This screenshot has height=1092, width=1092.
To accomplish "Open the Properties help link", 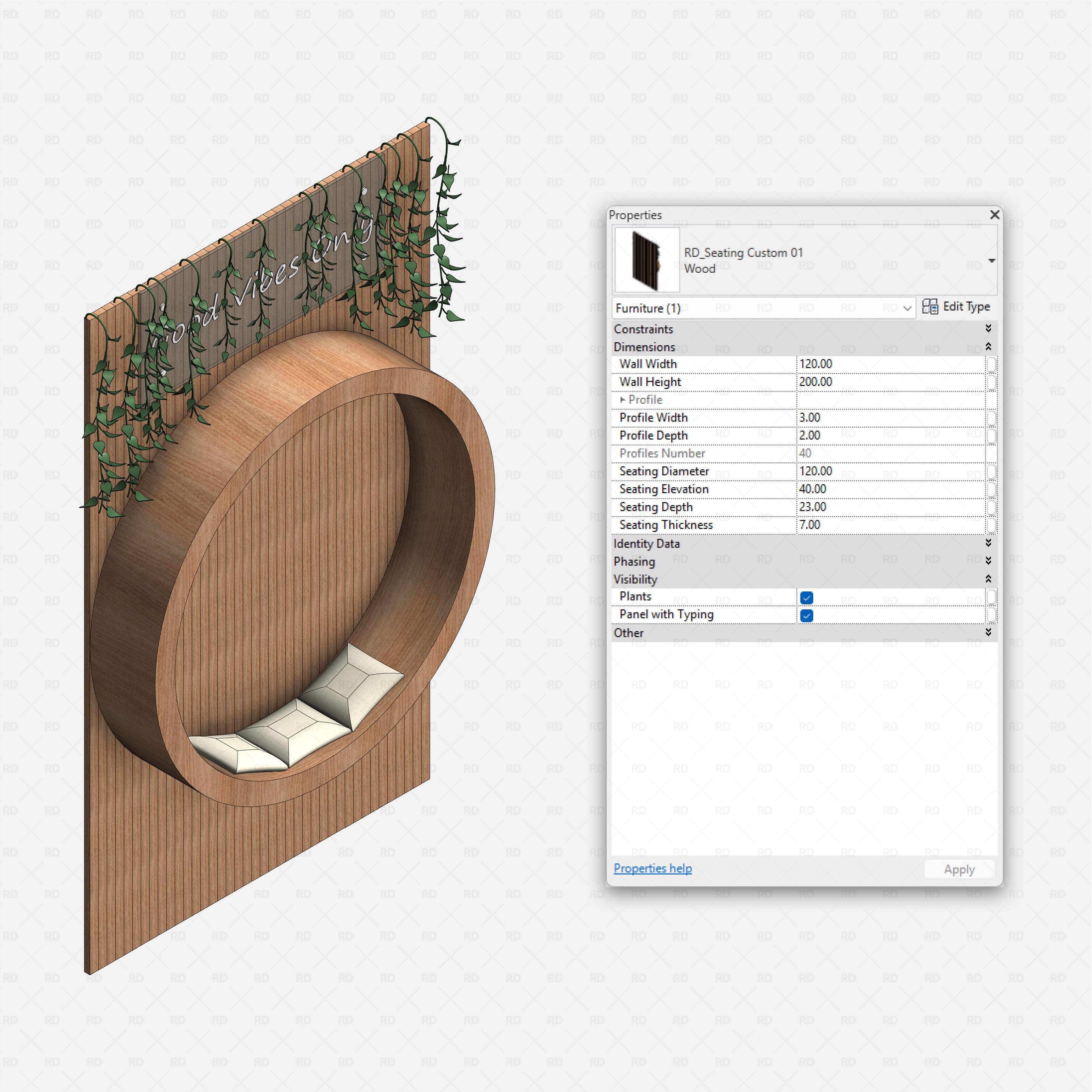I will (652, 868).
